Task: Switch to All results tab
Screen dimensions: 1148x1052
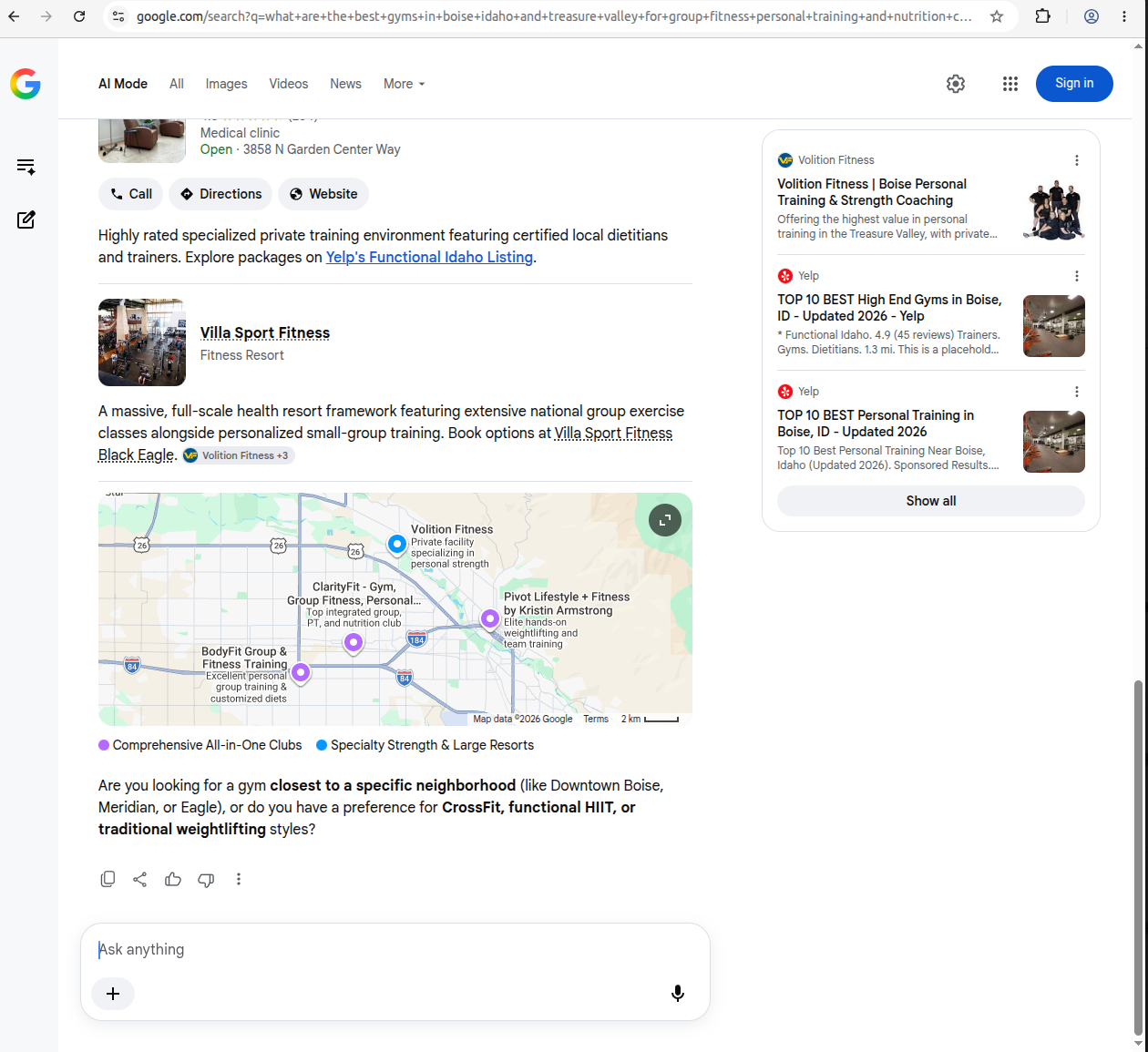Action: point(177,84)
